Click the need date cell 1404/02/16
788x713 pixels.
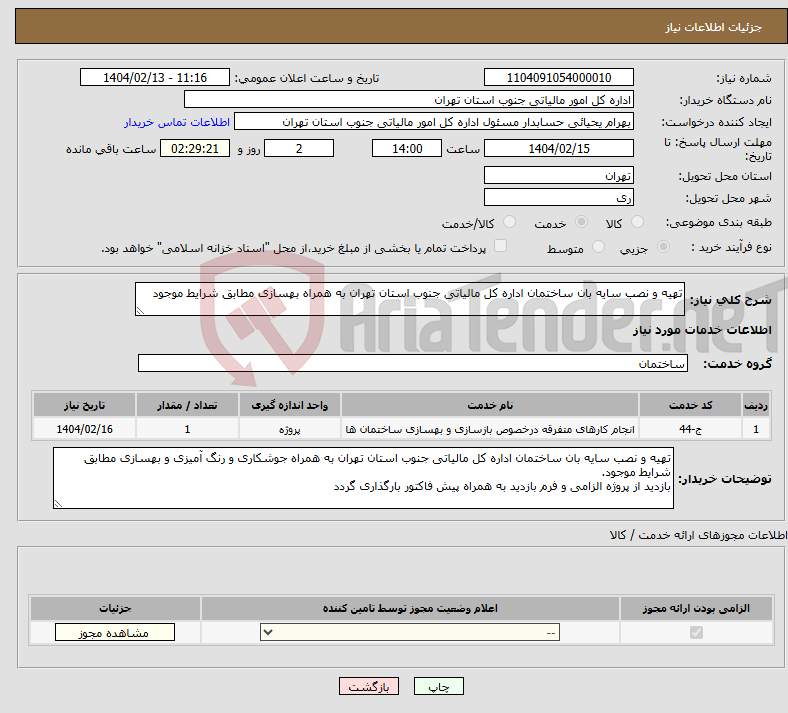pos(84,429)
